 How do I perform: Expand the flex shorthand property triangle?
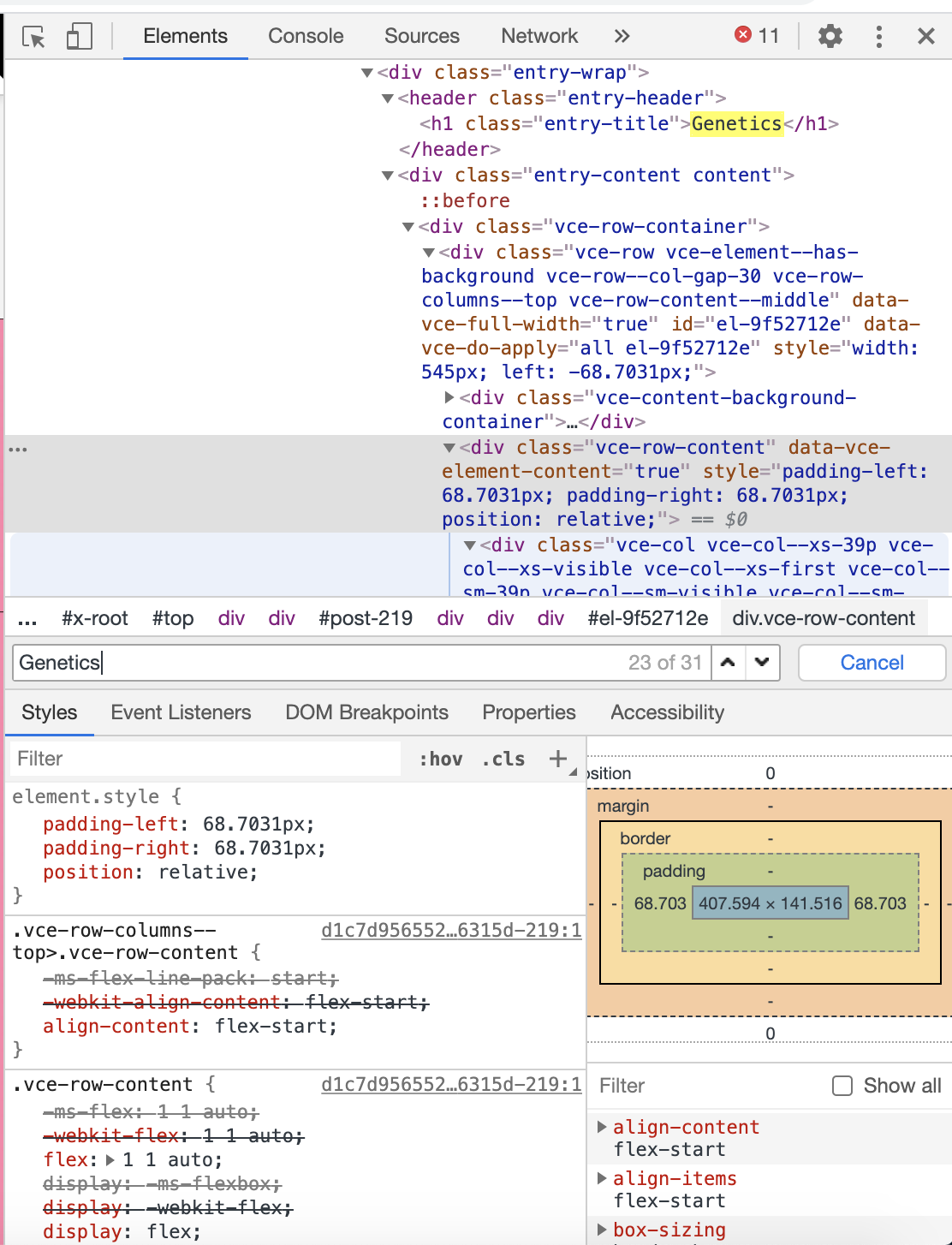point(110,1160)
